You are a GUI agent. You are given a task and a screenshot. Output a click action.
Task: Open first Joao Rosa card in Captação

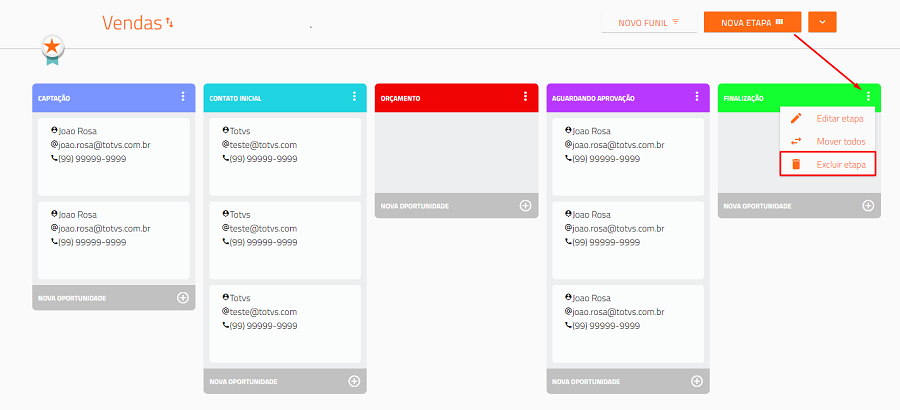pyautogui.click(x=114, y=157)
